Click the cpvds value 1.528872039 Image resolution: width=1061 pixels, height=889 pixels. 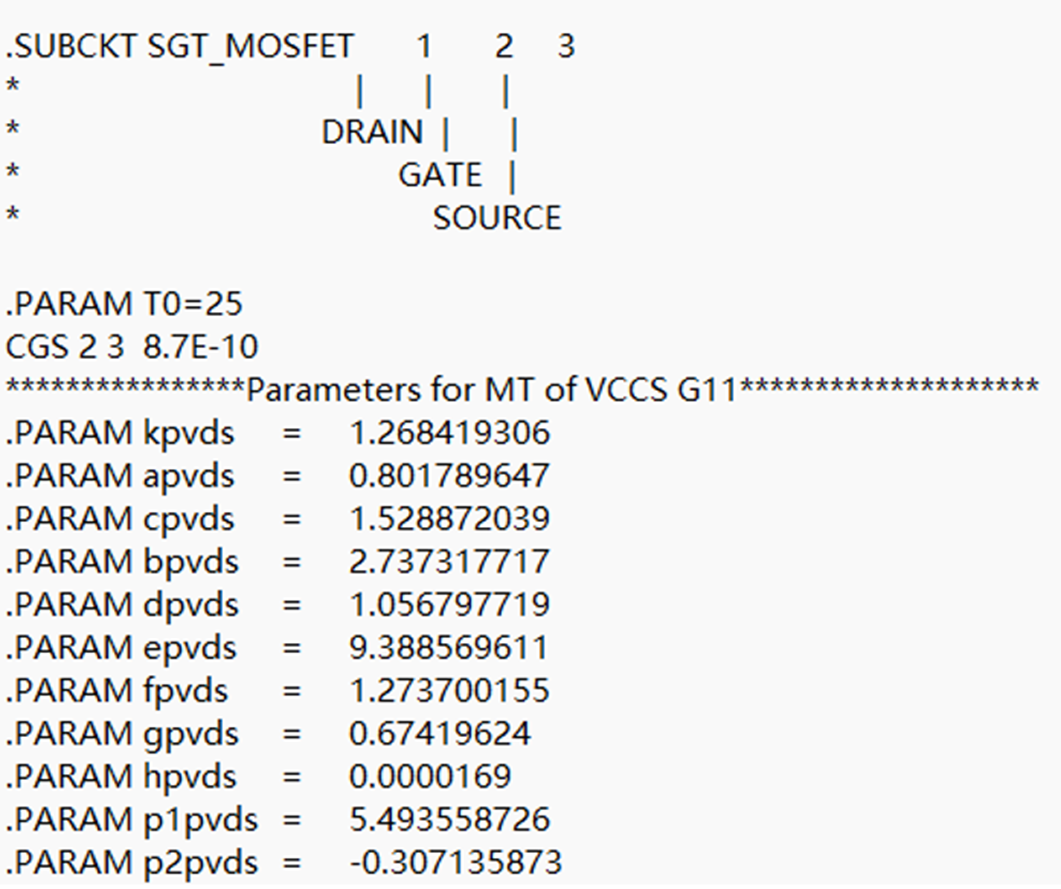[449, 519]
